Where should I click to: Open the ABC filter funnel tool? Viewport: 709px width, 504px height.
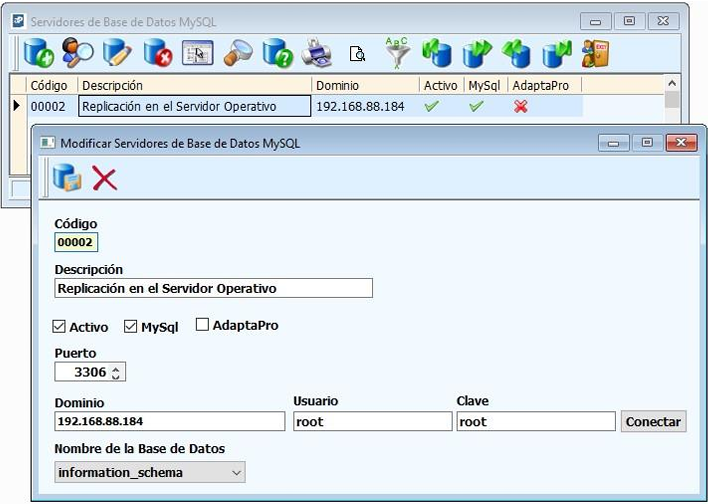point(397,51)
